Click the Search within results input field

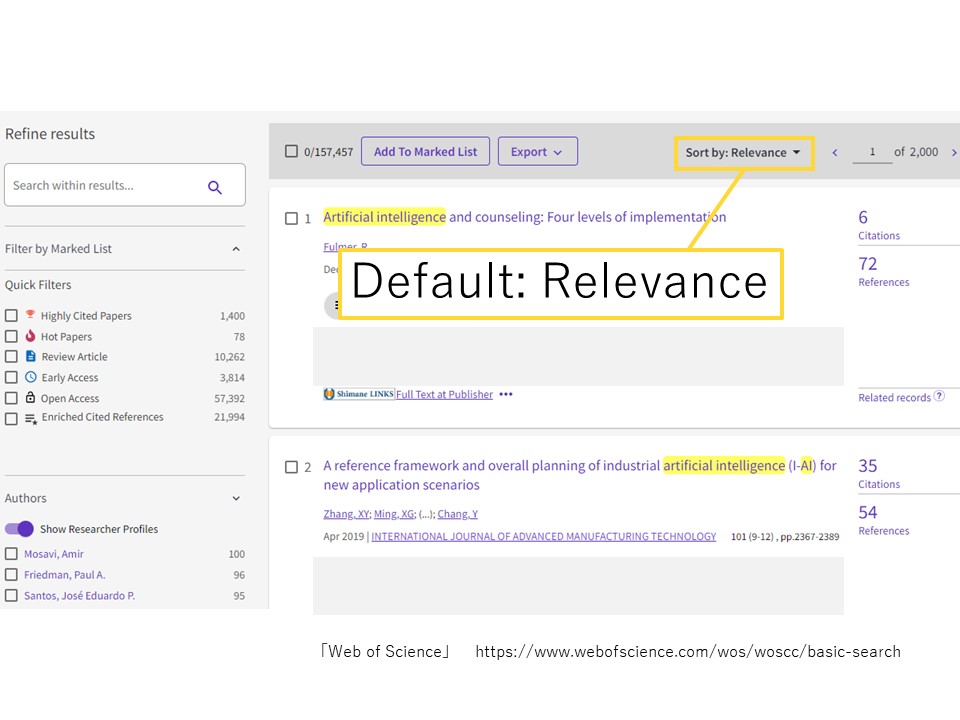(125, 185)
